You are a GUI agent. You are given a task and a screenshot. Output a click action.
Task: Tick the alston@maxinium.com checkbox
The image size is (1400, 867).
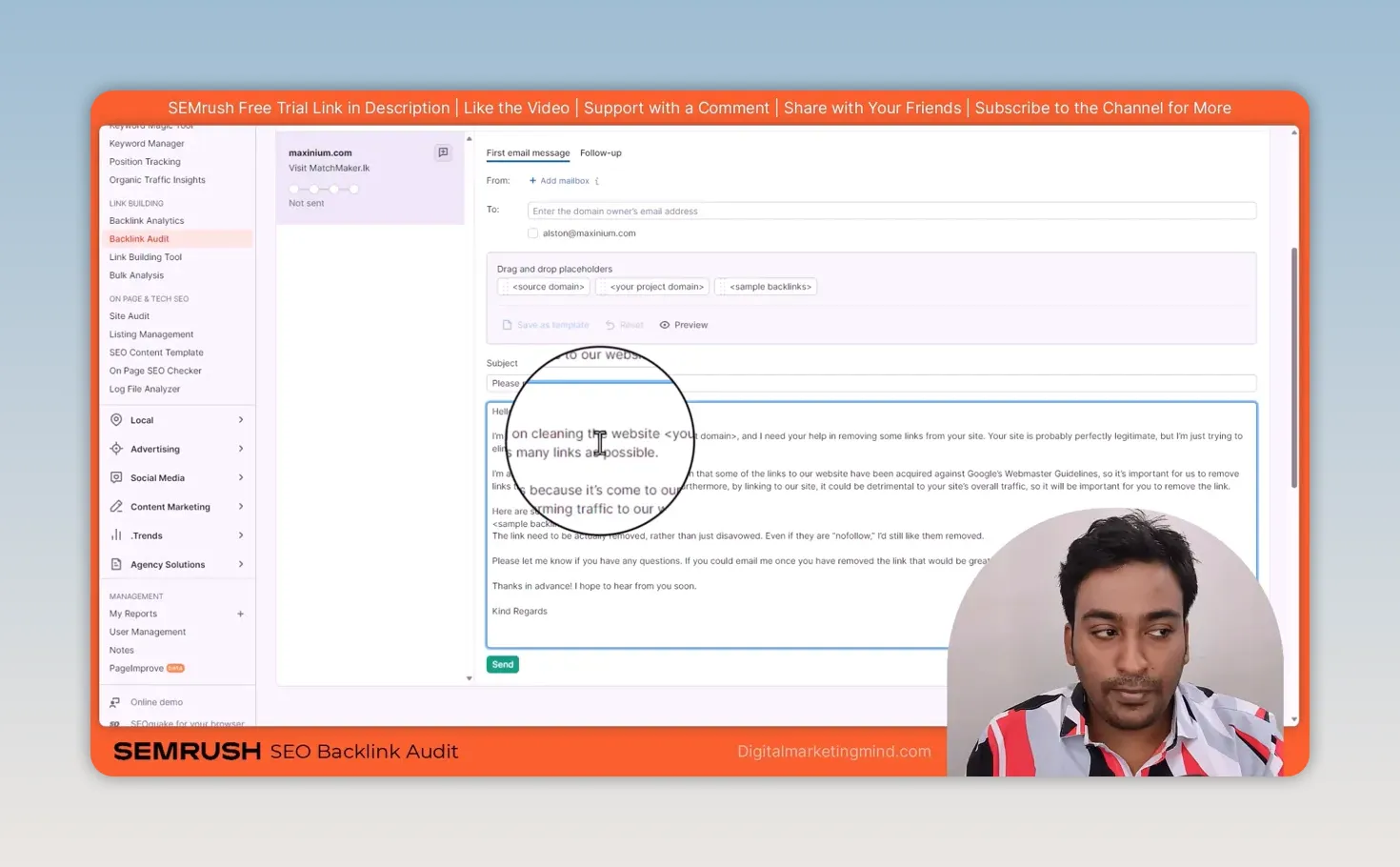point(533,233)
